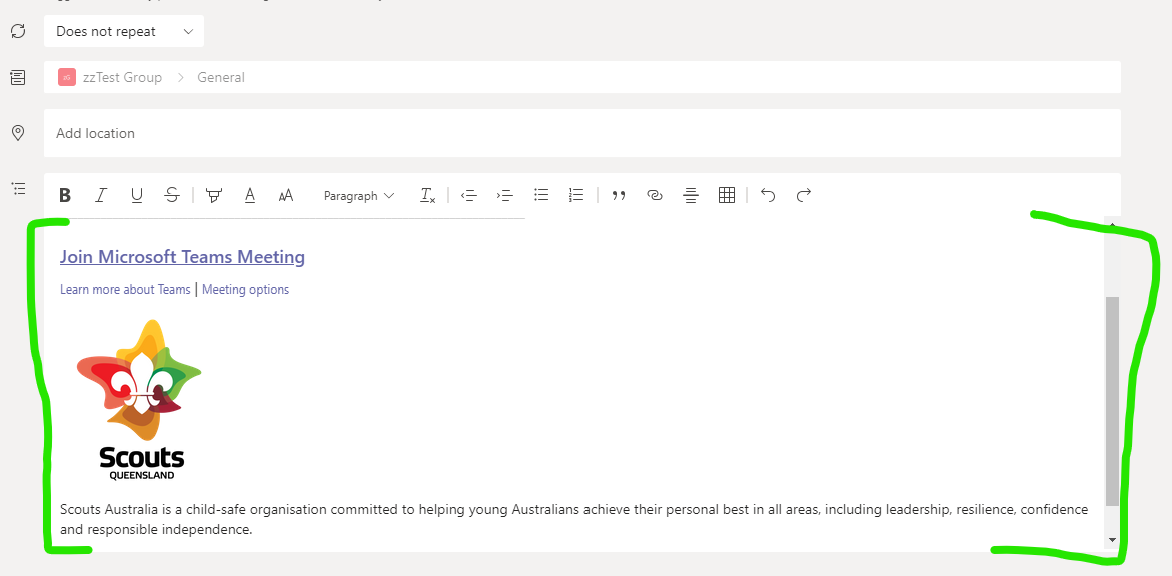
Task: Open the Join Microsoft Teams Meeting link
Action: pos(182,257)
